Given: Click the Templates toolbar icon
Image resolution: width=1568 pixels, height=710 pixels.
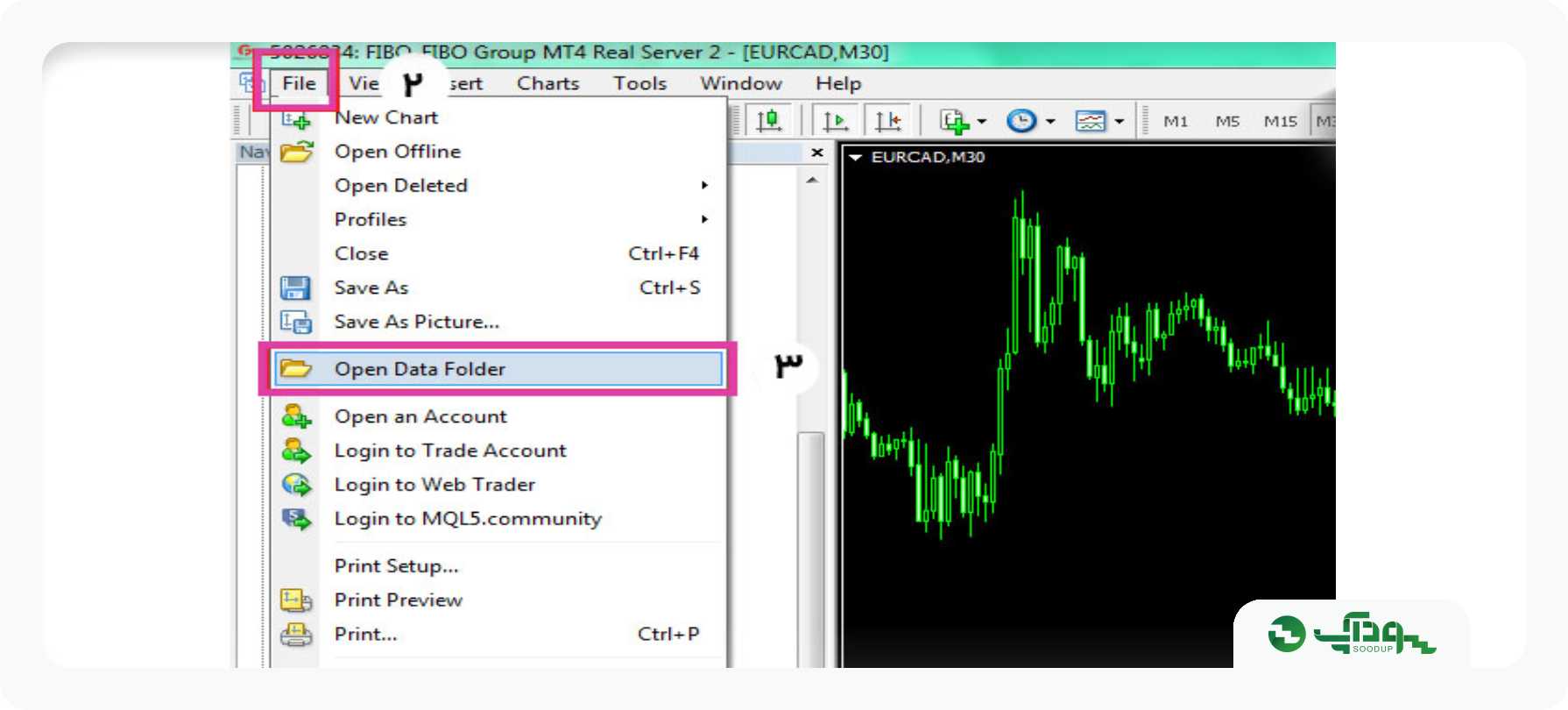Looking at the screenshot, I should [1091, 121].
